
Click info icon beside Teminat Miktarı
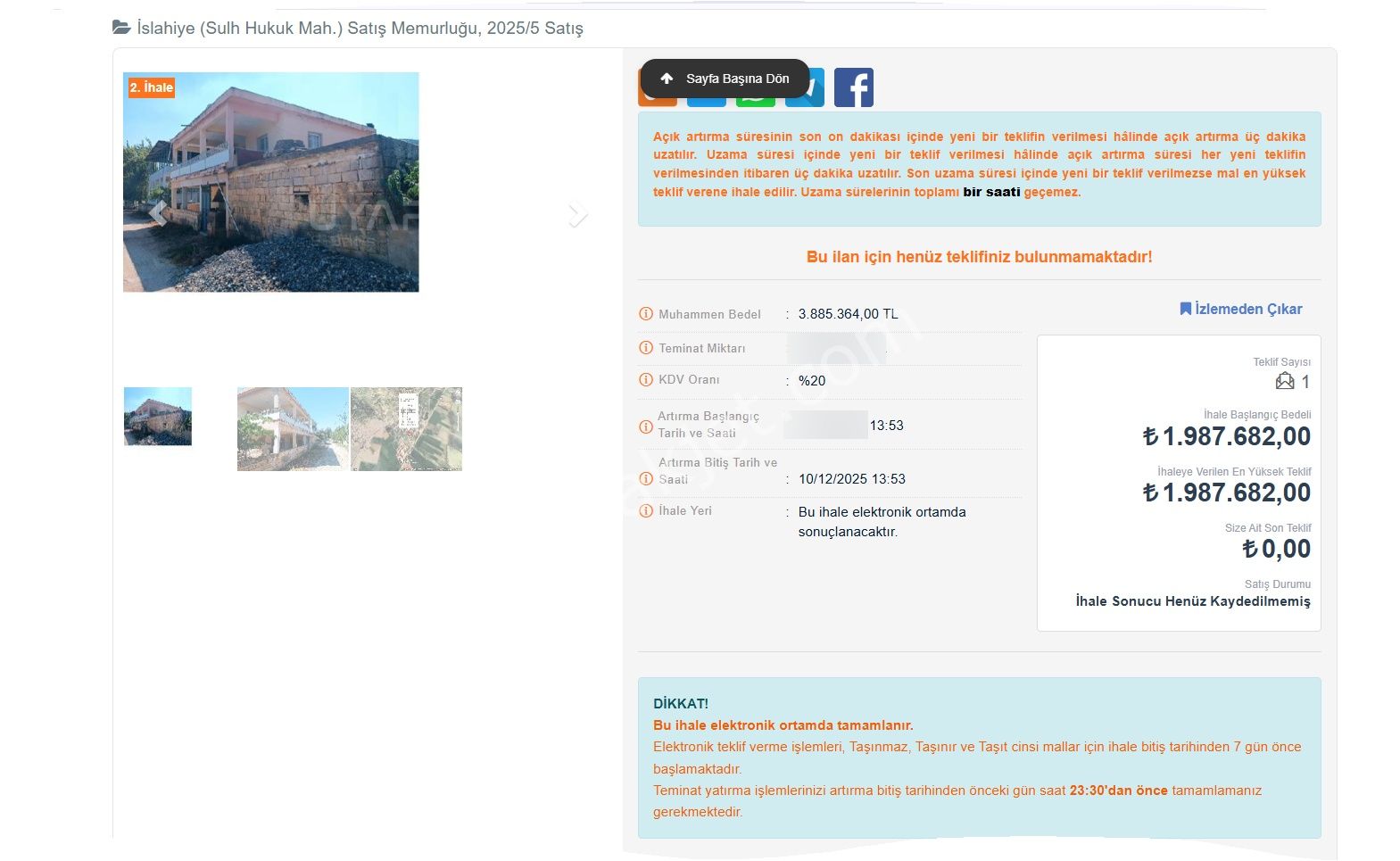pyautogui.click(x=646, y=348)
